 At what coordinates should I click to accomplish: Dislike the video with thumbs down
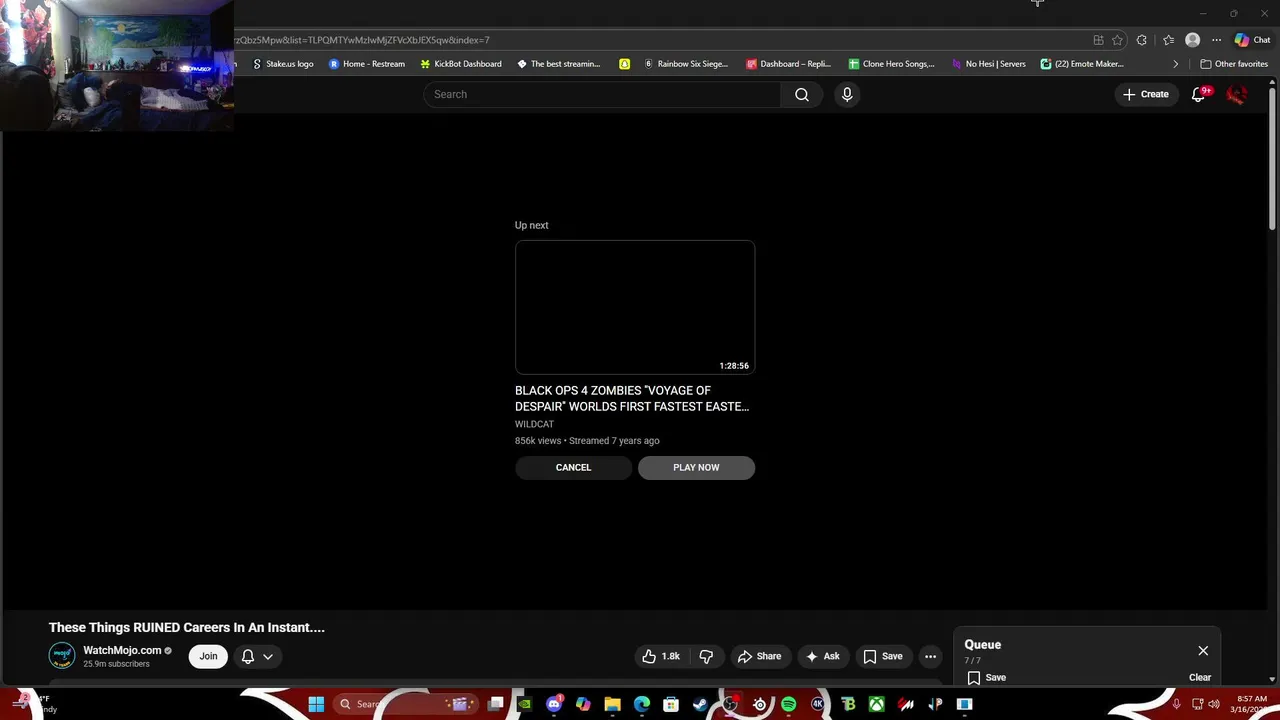[706, 656]
